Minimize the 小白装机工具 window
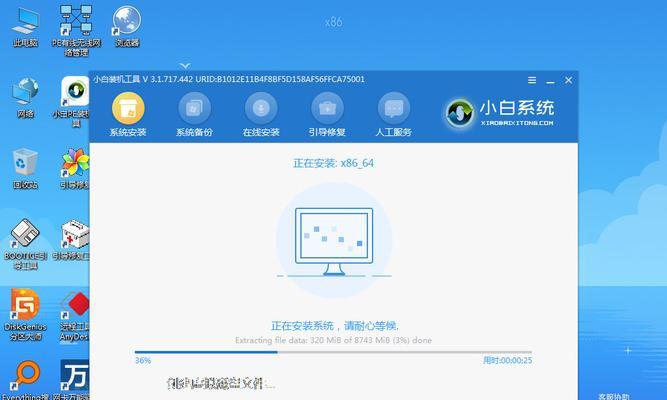667x400 pixels. [x=550, y=80]
